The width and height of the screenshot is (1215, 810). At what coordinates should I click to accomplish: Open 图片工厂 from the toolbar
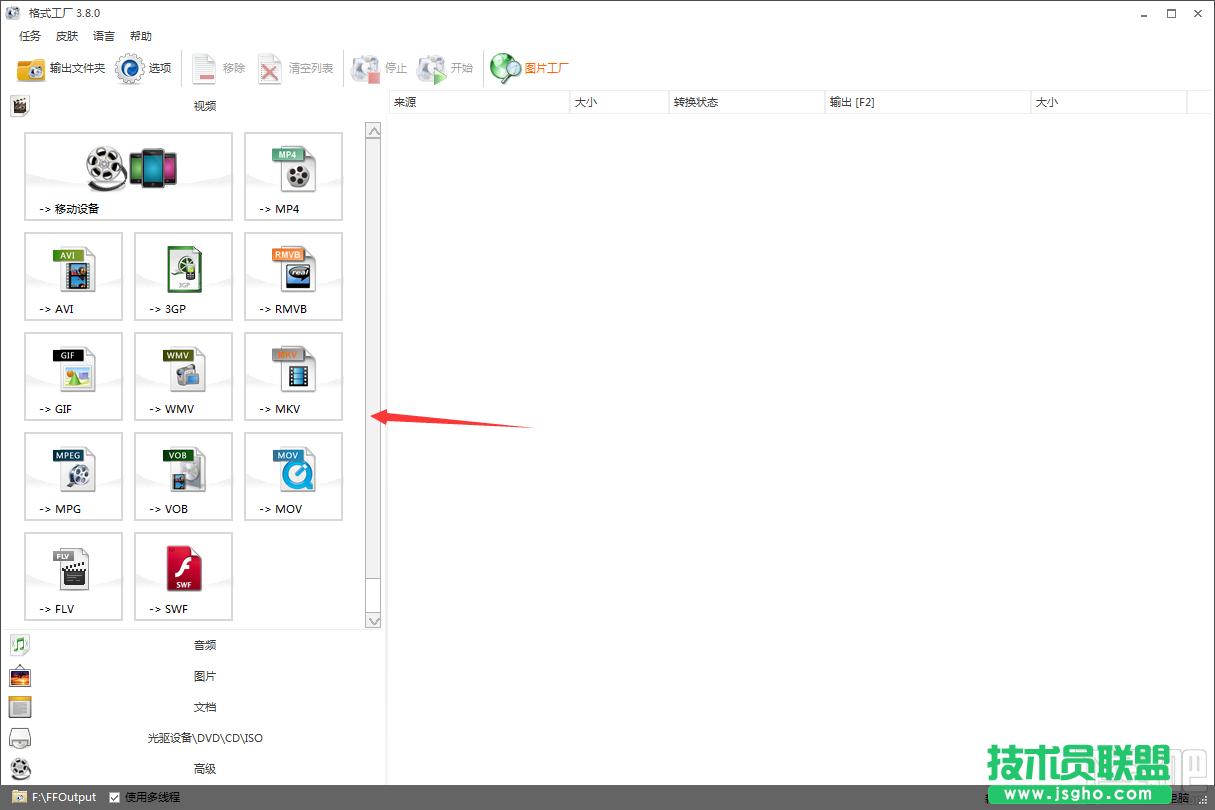point(530,68)
